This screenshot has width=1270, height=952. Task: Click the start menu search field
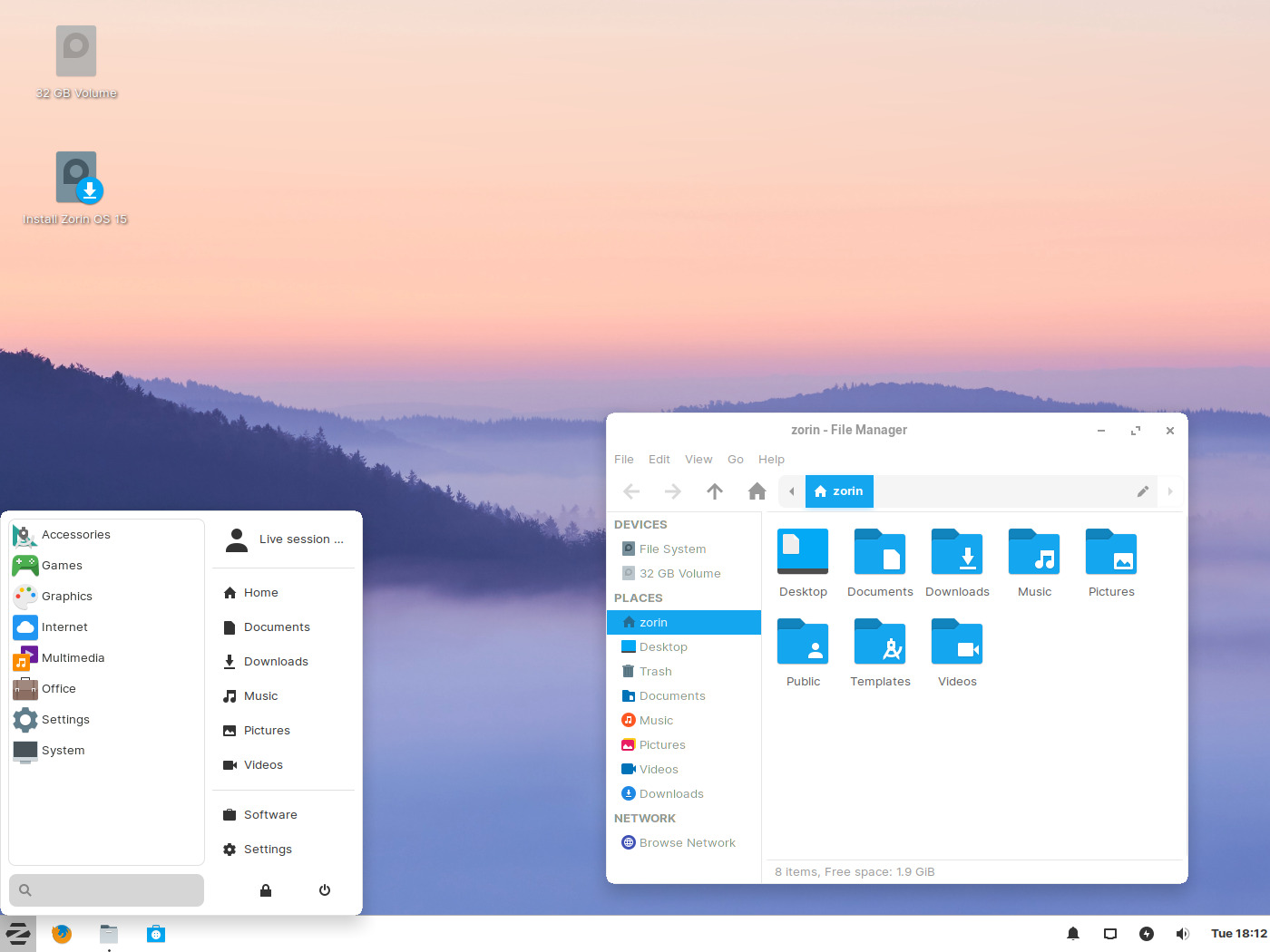point(107,890)
